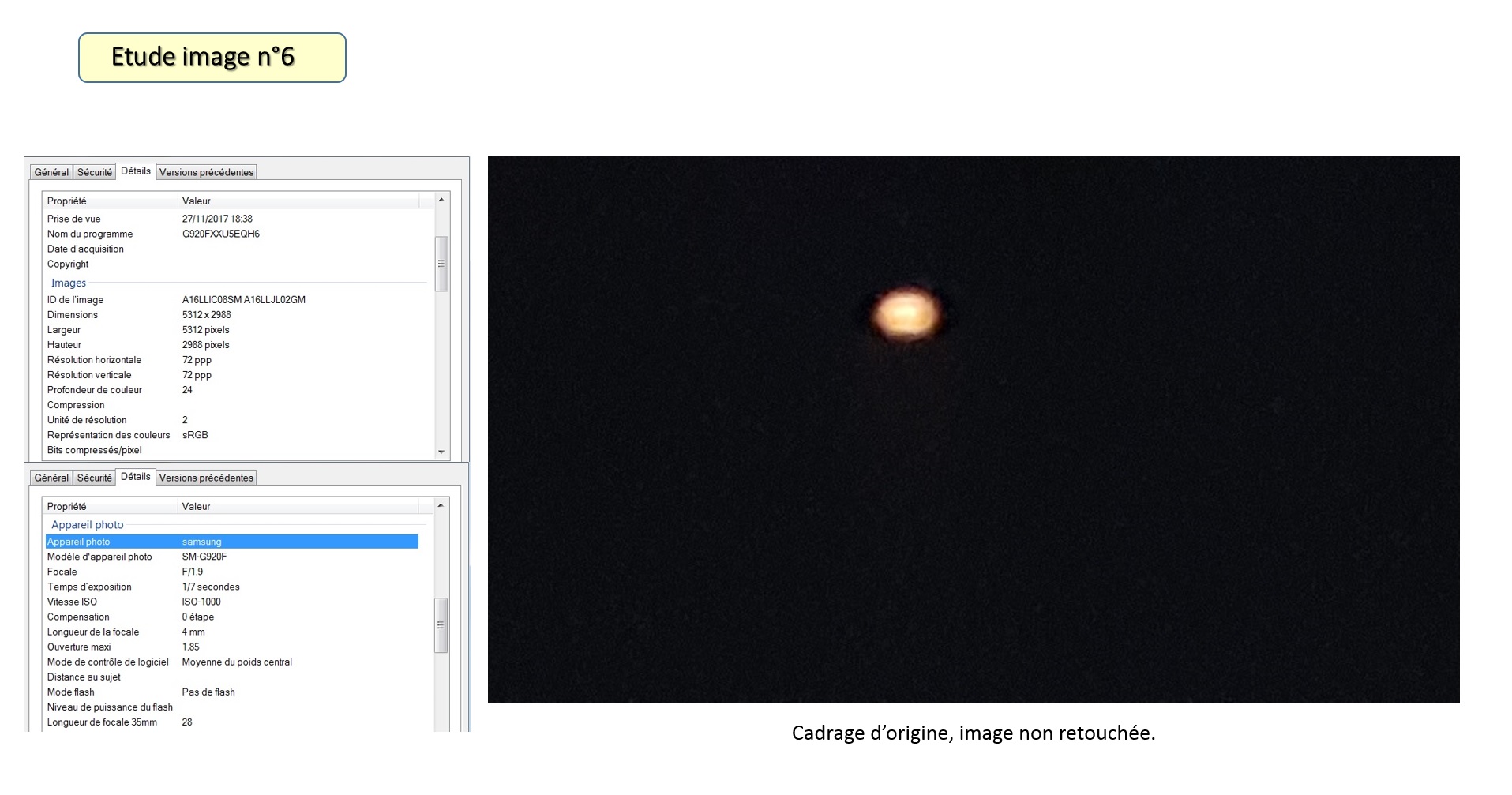The image size is (1512, 795).
Task: Select the Largeur property row
Action: pyautogui.click(x=232, y=329)
